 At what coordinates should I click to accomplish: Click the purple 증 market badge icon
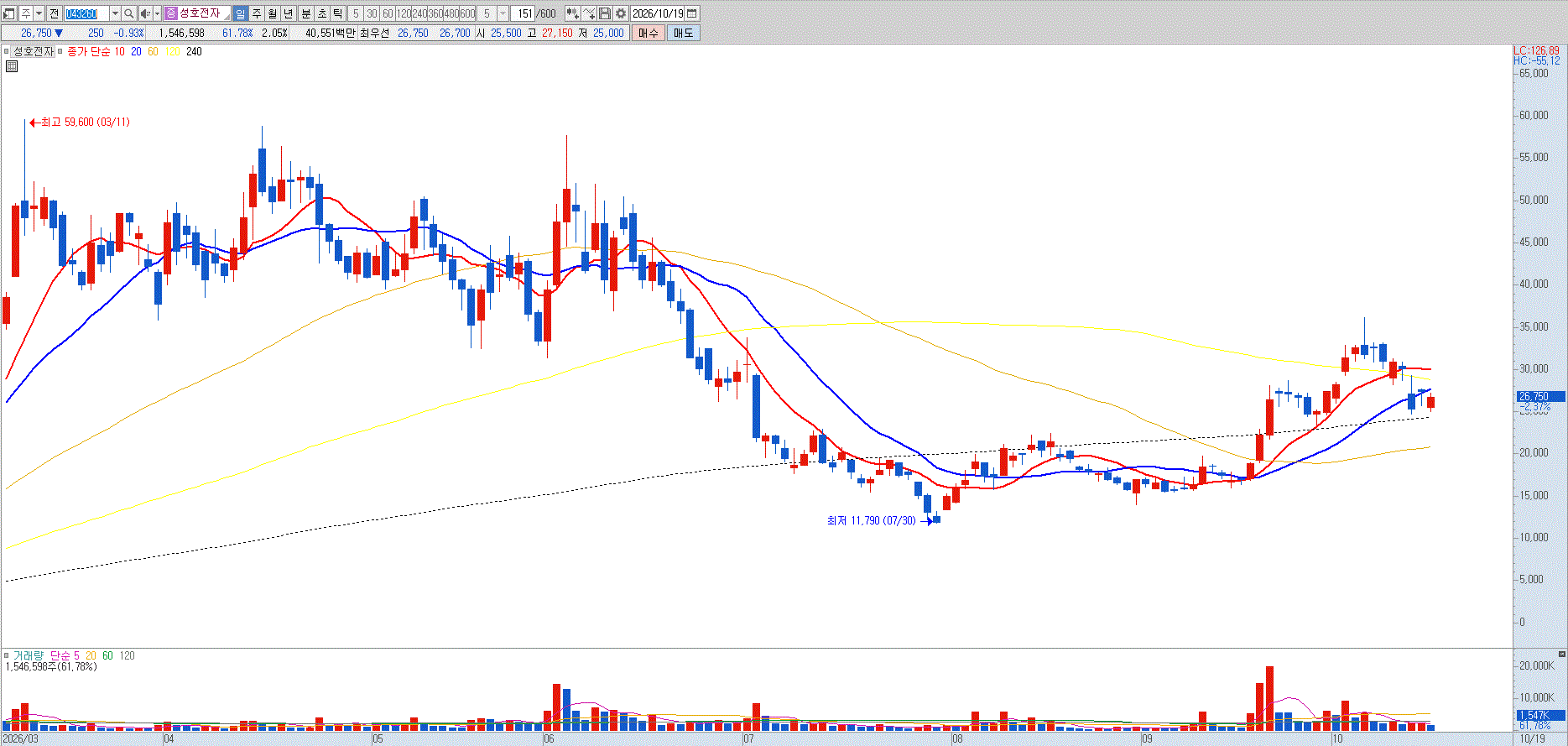coord(171,13)
